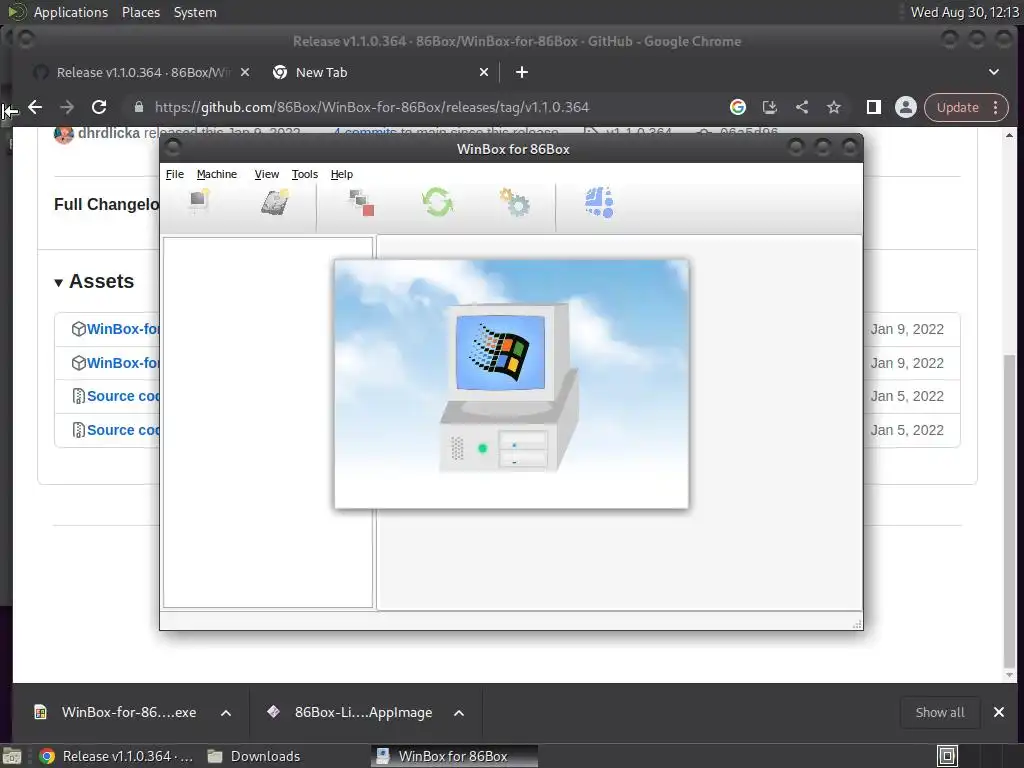Click the Google icon in address bar
Viewport: 1024px width, 768px height.
(737, 107)
